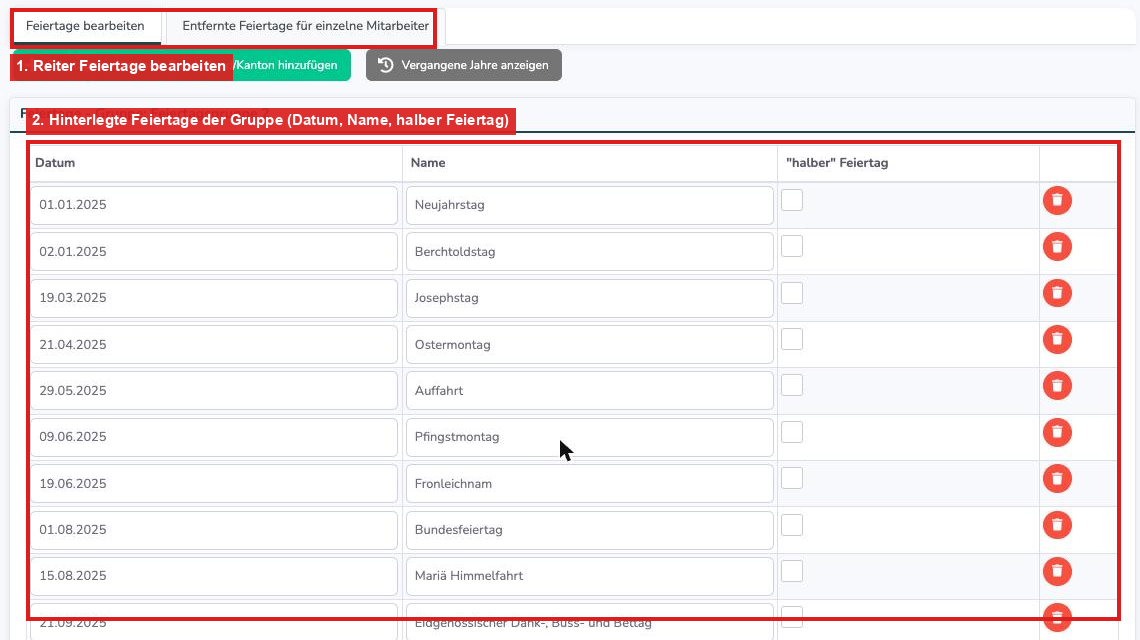Viewport: 1140px width, 640px height.
Task: Click the Pfingstmontag name field
Action: (590, 437)
